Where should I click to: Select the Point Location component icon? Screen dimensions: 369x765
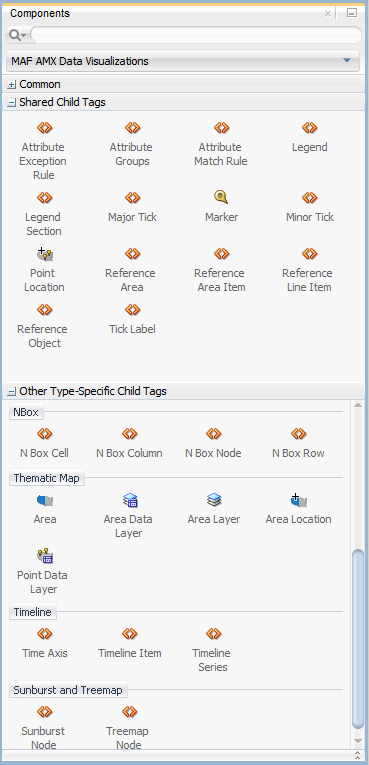pos(44,254)
